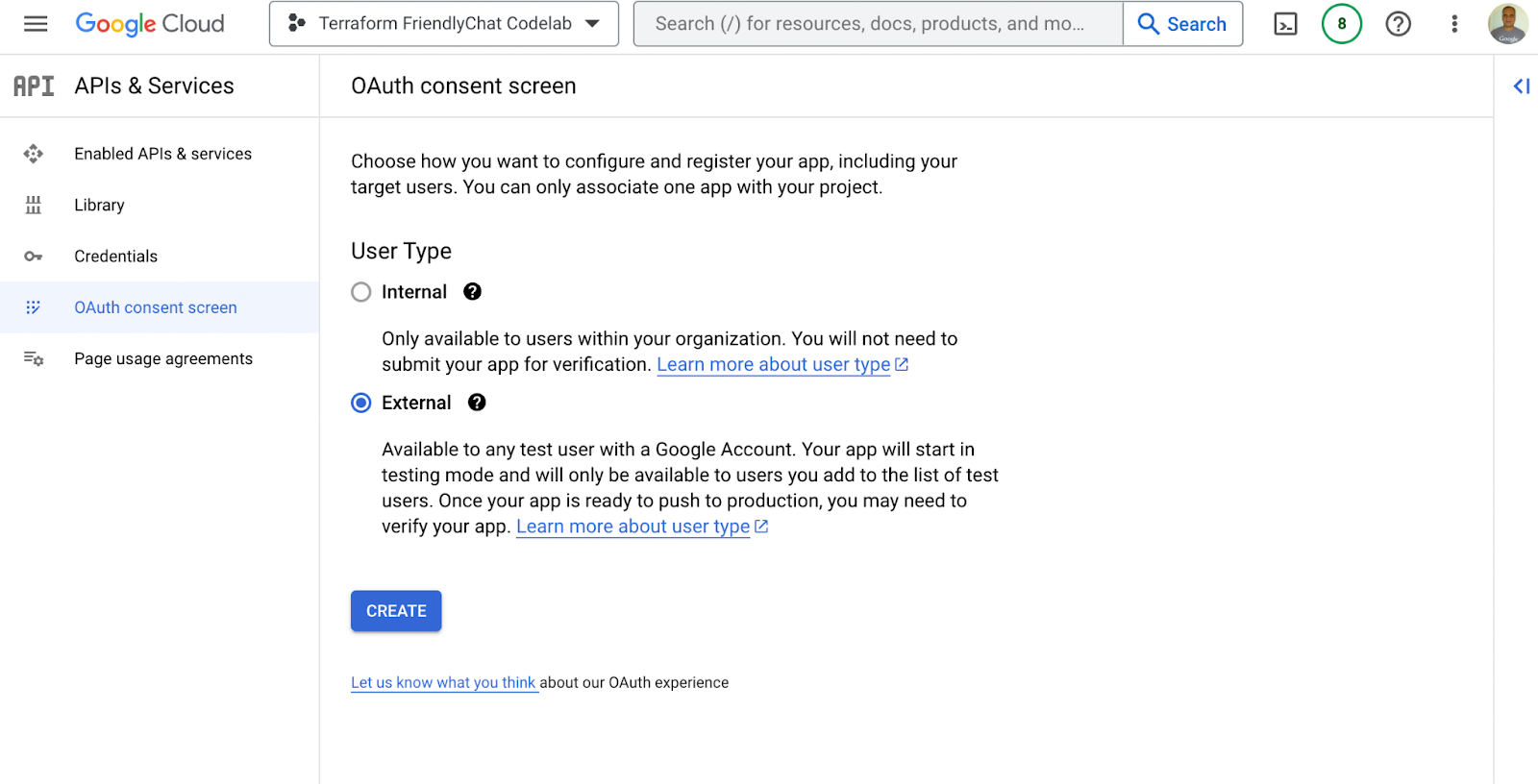The height and width of the screenshot is (784, 1538).
Task: Click the Let us know what you think link
Action: pyautogui.click(x=443, y=682)
